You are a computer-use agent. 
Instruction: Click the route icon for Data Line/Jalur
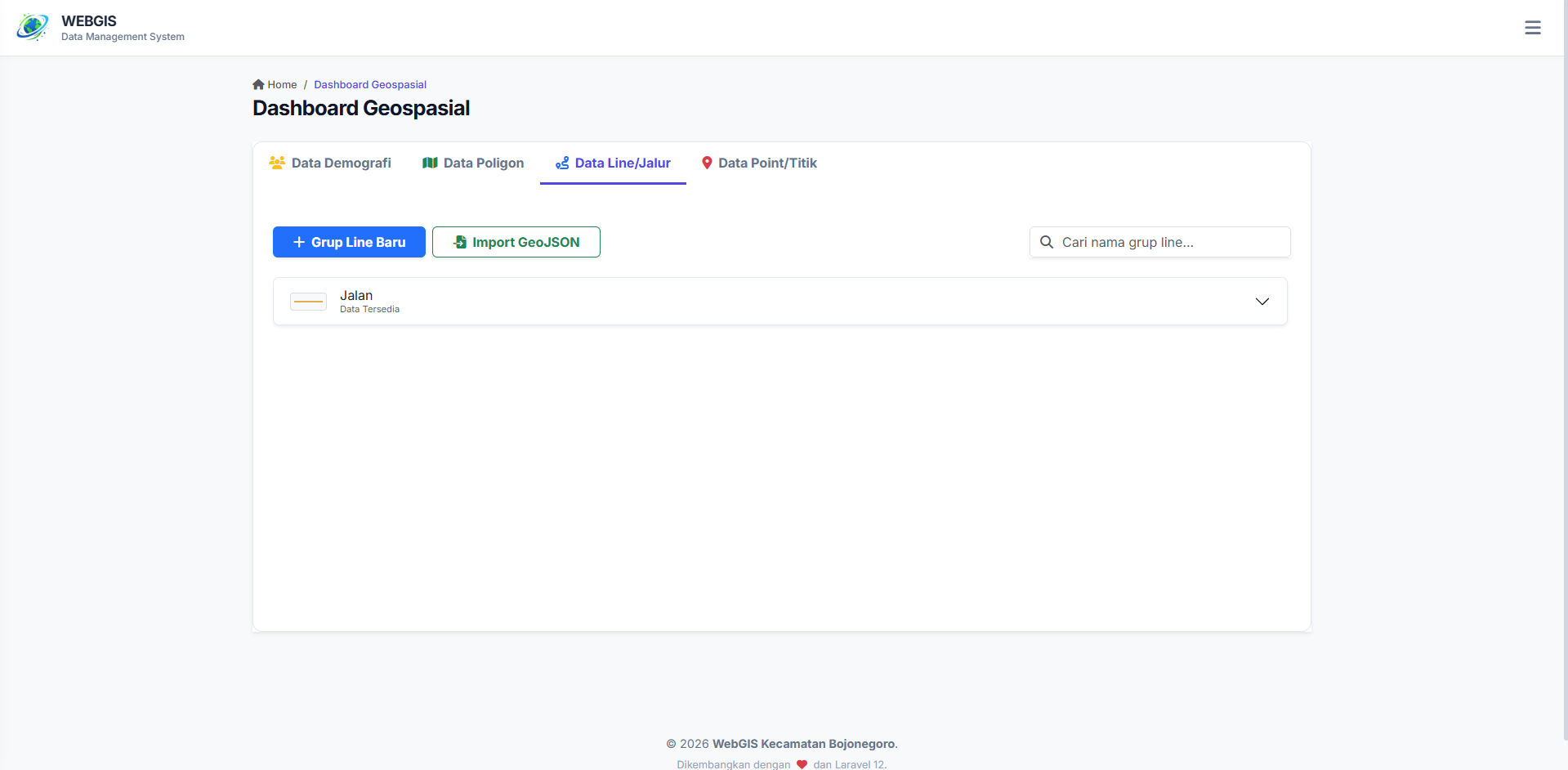click(x=562, y=163)
